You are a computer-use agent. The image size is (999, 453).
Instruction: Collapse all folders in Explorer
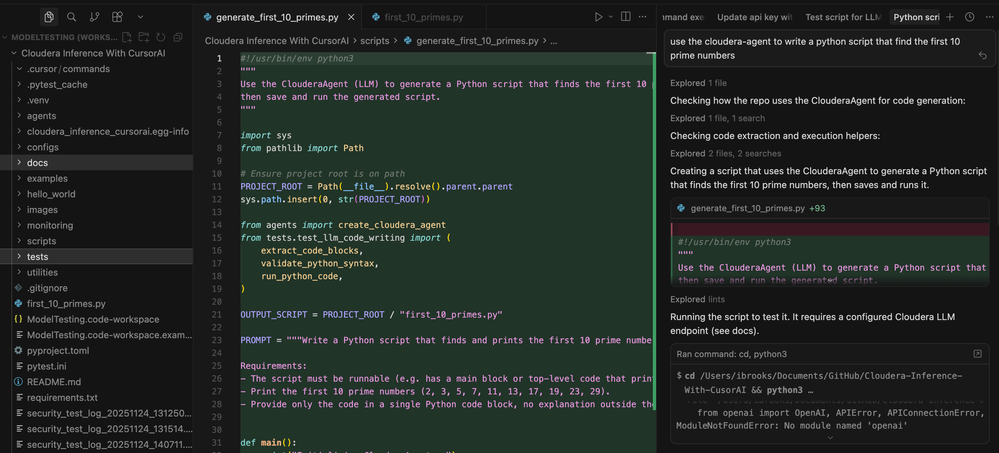click(x=177, y=38)
